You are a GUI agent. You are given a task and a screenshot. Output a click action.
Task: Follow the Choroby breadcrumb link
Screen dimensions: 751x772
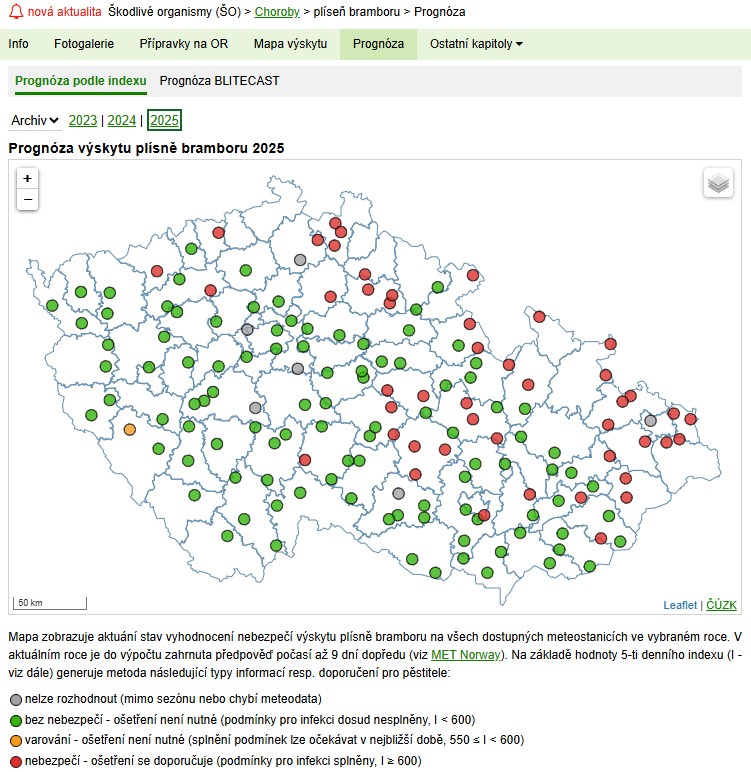(277, 11)
